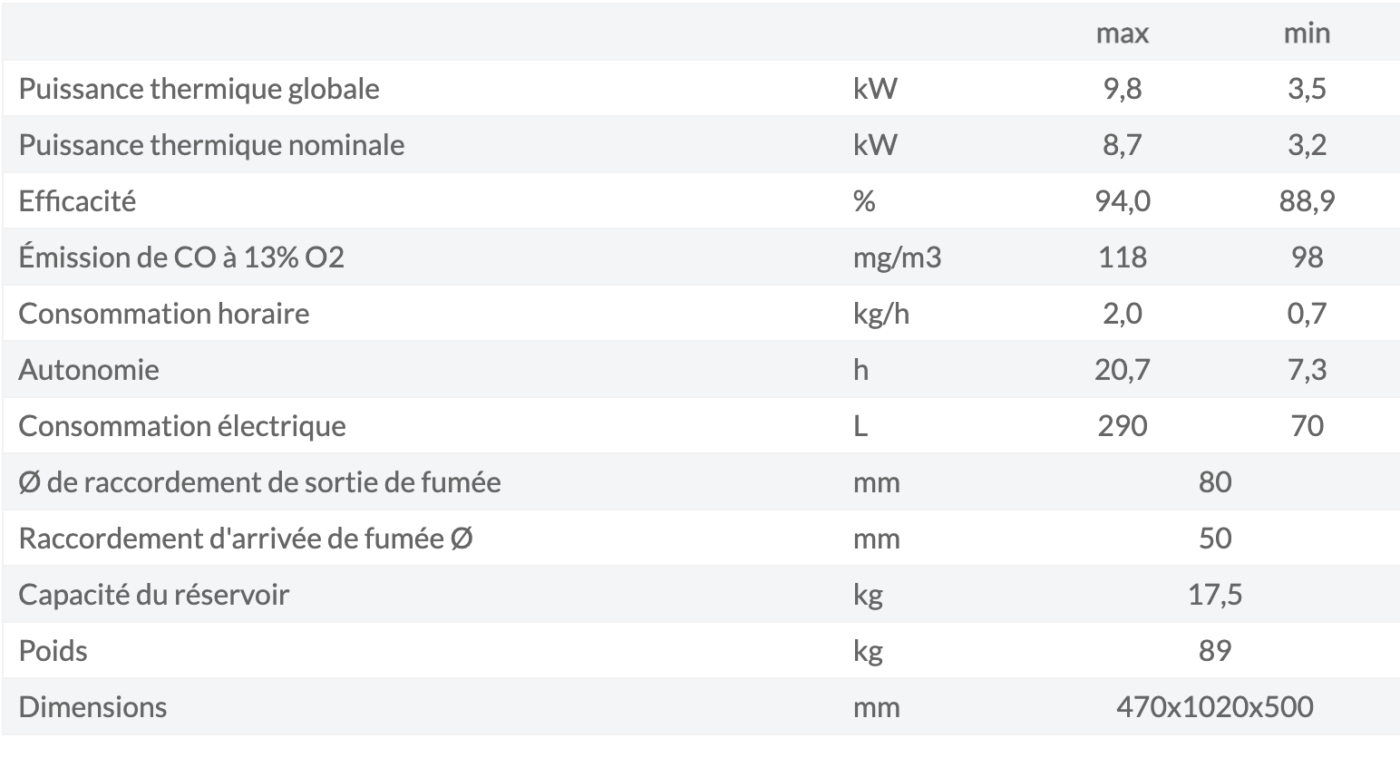Select the "Puissance thermique globale" row label

tap(199, 89)
